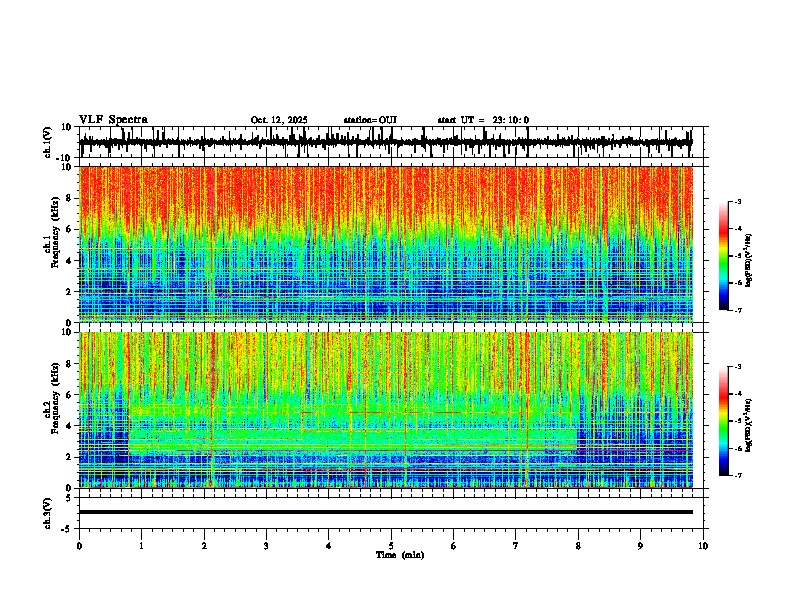Viewport: 792px width, 612px height.
Task: Click the "start UT = 23:10:0" header text
Action: click(483, 120)
